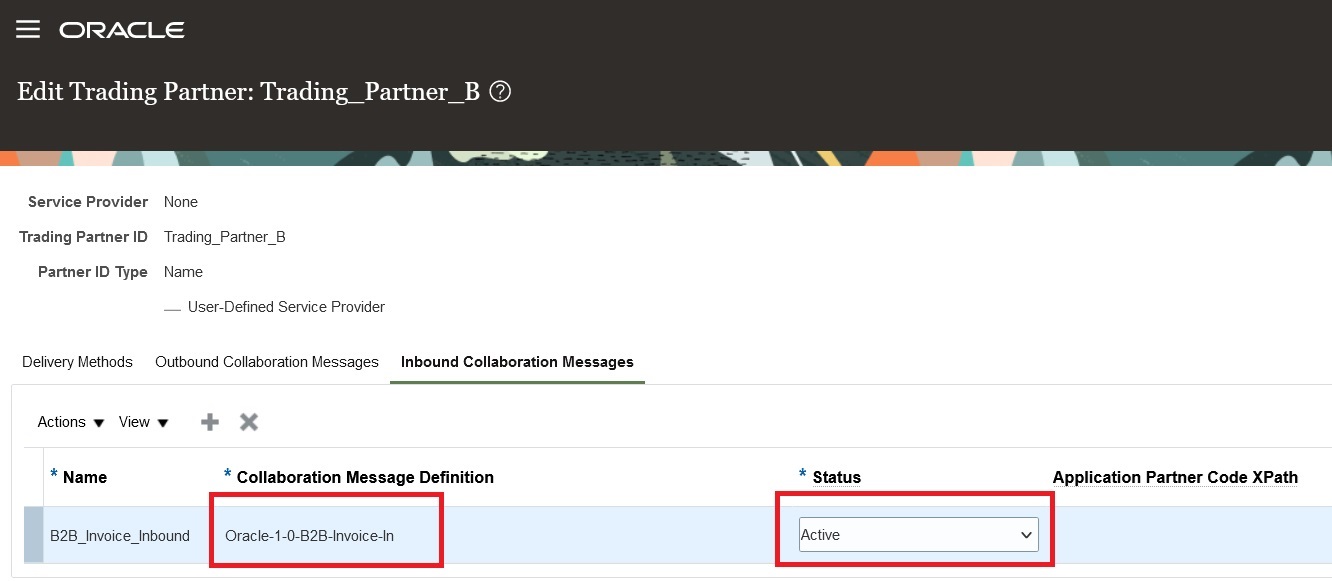Screen dimensions: 1332x581
Task: Select the B2B_Invoice_Inbound name cell
Action: [120, 535]
